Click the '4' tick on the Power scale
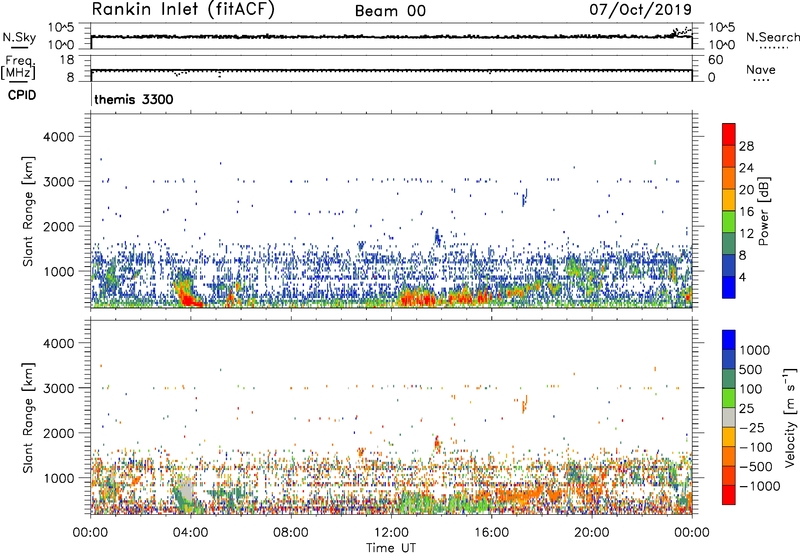The image size is (800, 554). pyautogui.click(x=742, y=277)
